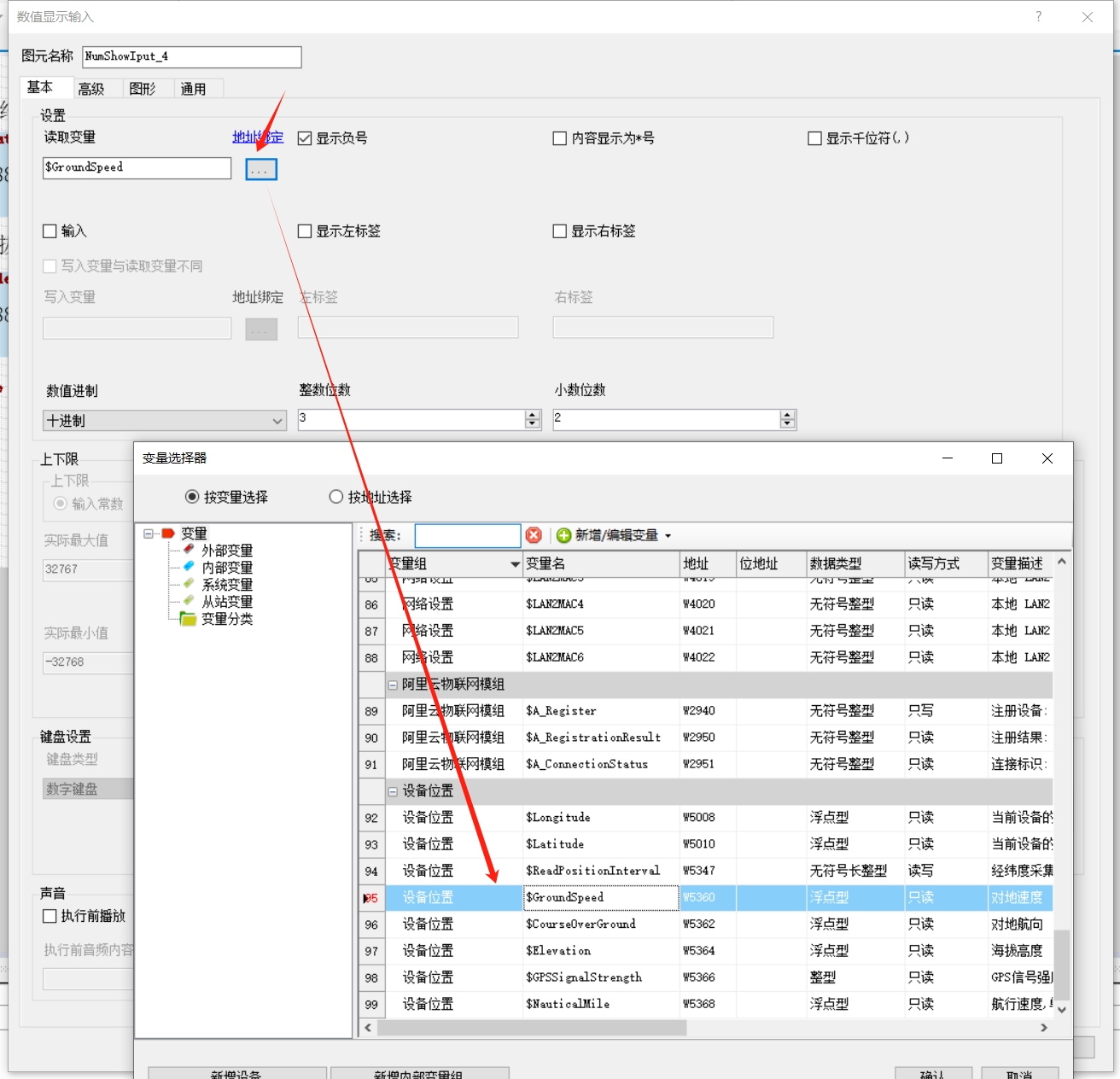Click the 地址绑定 link for read variable
This screenshot has width=1120, height=1079.
tap(258, 137)
